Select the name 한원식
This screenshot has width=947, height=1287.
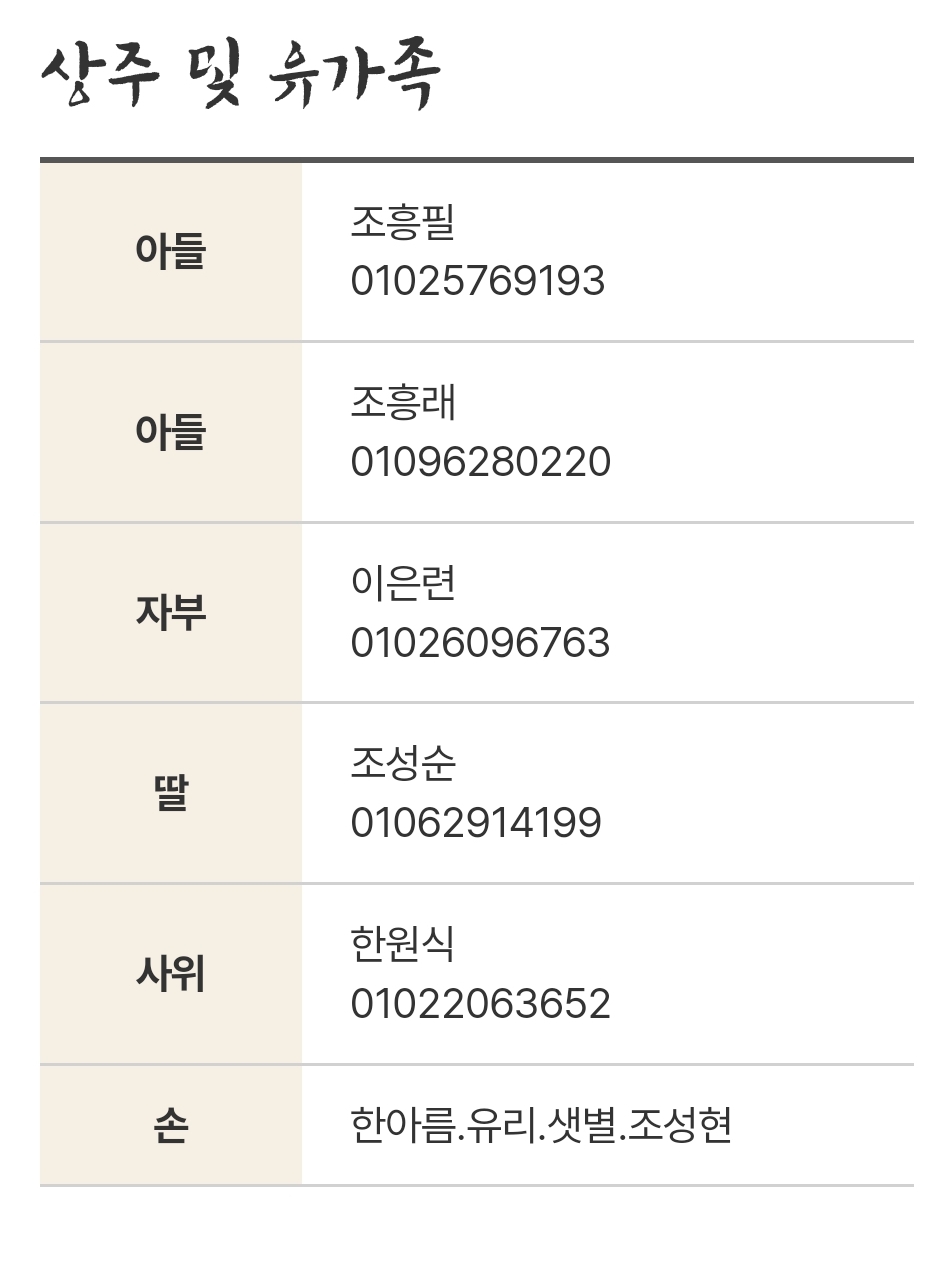[x=402, y=944]
